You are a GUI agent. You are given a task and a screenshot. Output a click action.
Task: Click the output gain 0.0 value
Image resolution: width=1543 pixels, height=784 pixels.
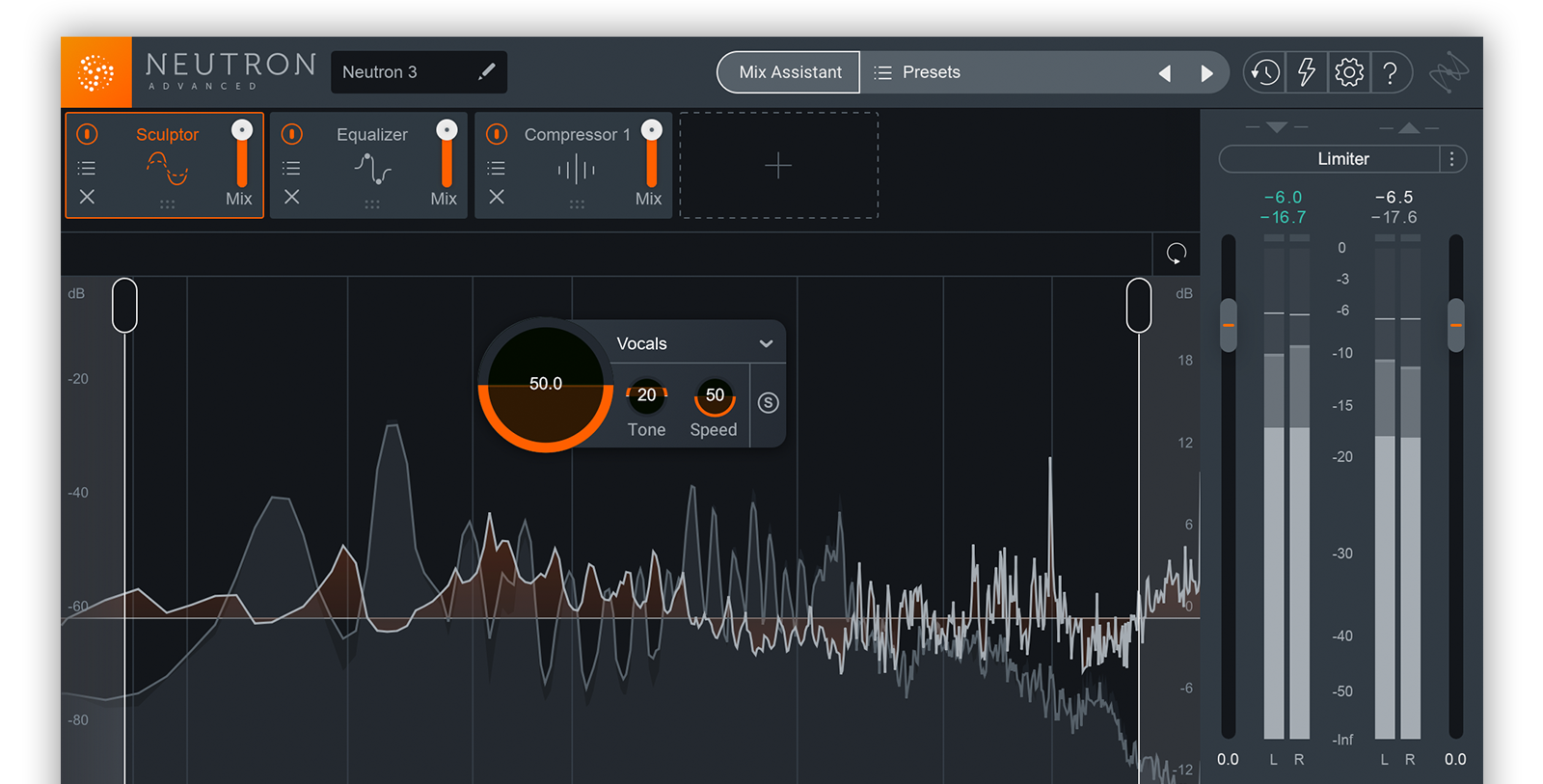point(1455,760)
